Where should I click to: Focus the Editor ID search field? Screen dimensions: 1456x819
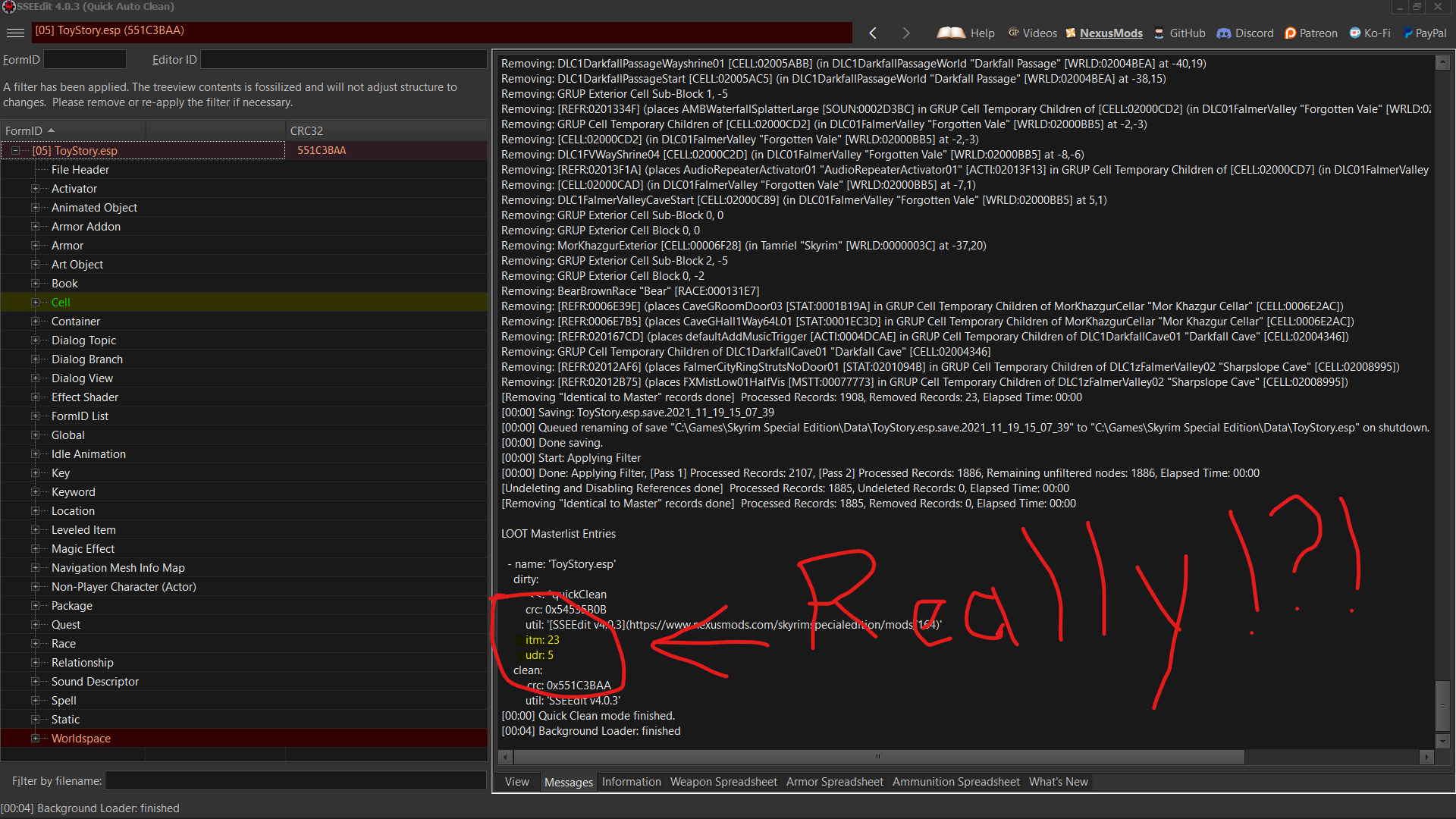coord(344,59)
